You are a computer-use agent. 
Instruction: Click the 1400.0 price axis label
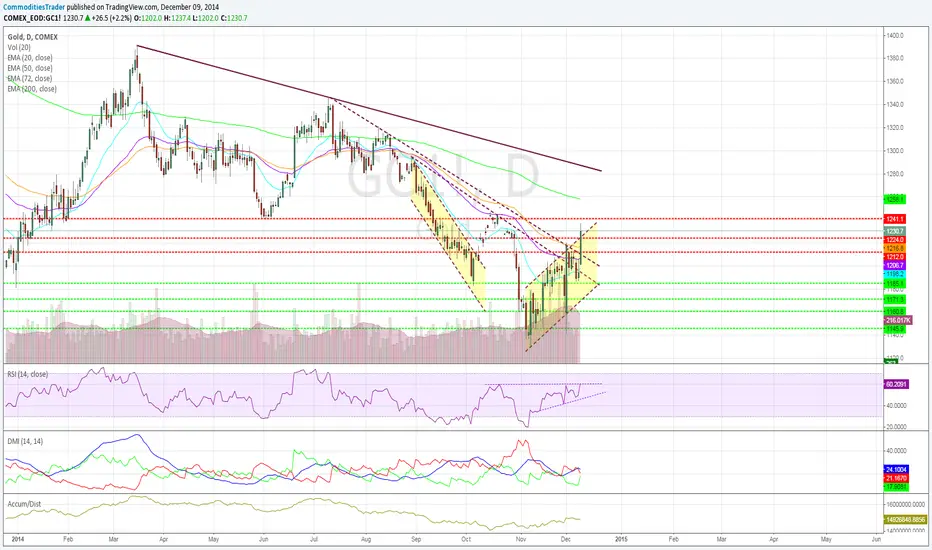pyautogui.click(x=895, y=36)
